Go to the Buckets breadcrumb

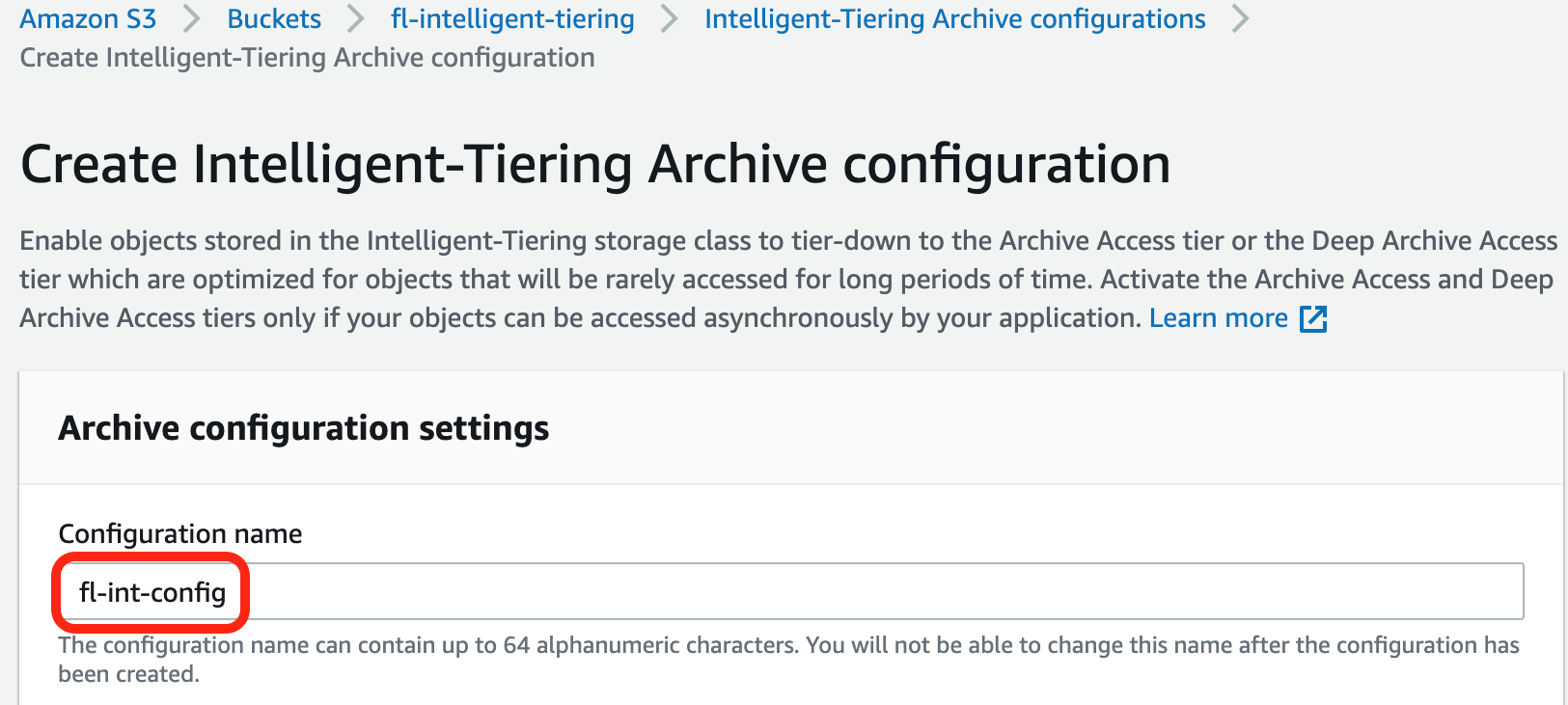click(x=274, y=19)
